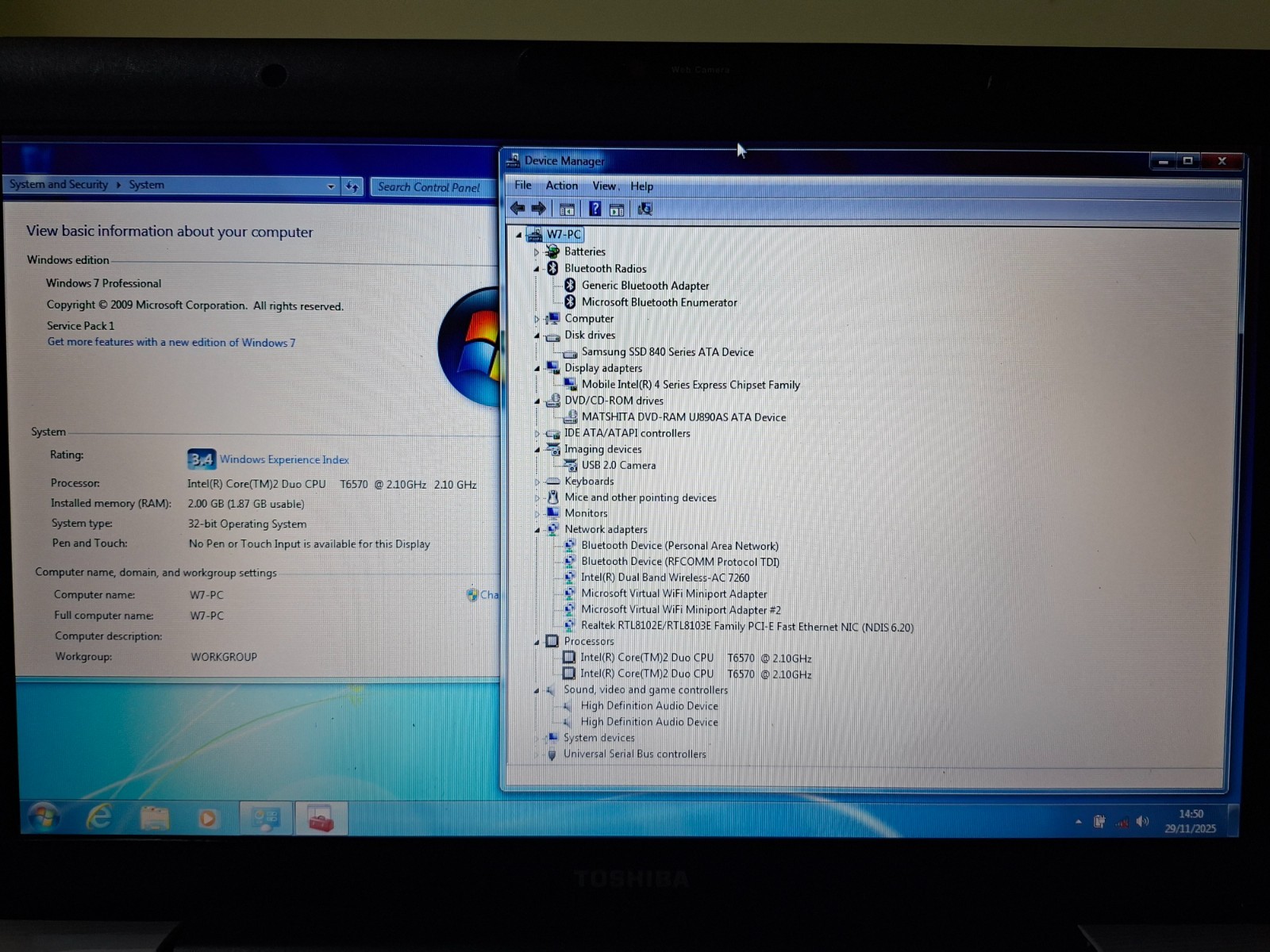The width and height of the screenshot is (1270, 952).
Task: Open Help via blue question mark icon
Action: click(x=595, y=209)
